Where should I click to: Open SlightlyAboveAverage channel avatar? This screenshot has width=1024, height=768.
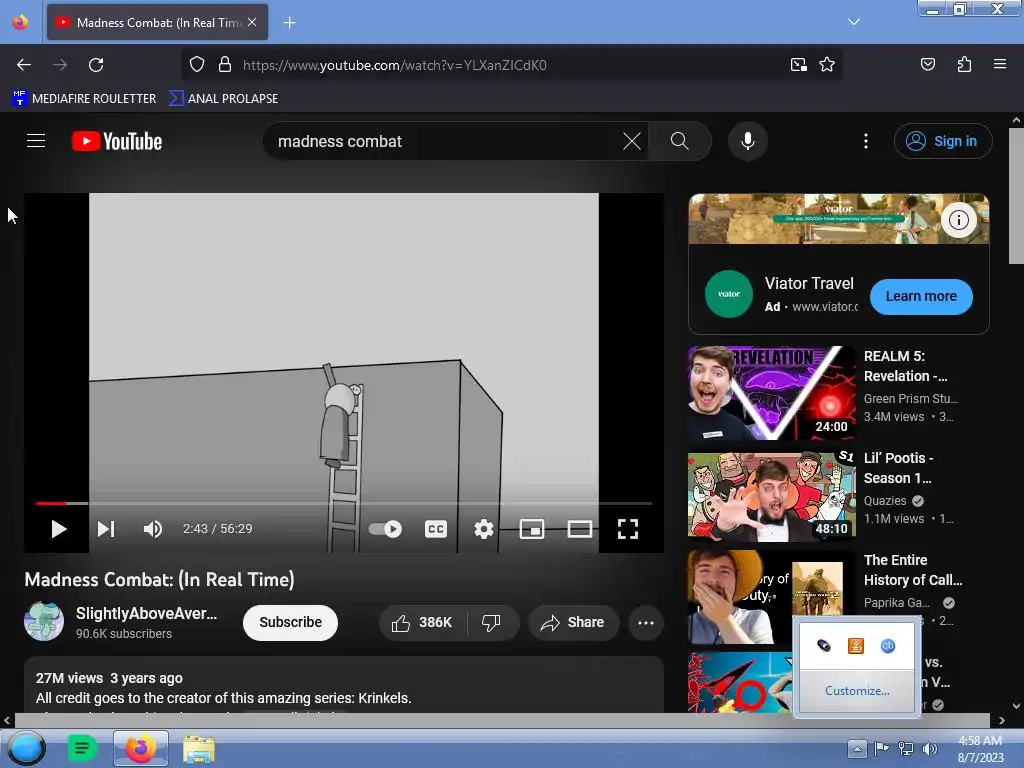coord(44,622)
